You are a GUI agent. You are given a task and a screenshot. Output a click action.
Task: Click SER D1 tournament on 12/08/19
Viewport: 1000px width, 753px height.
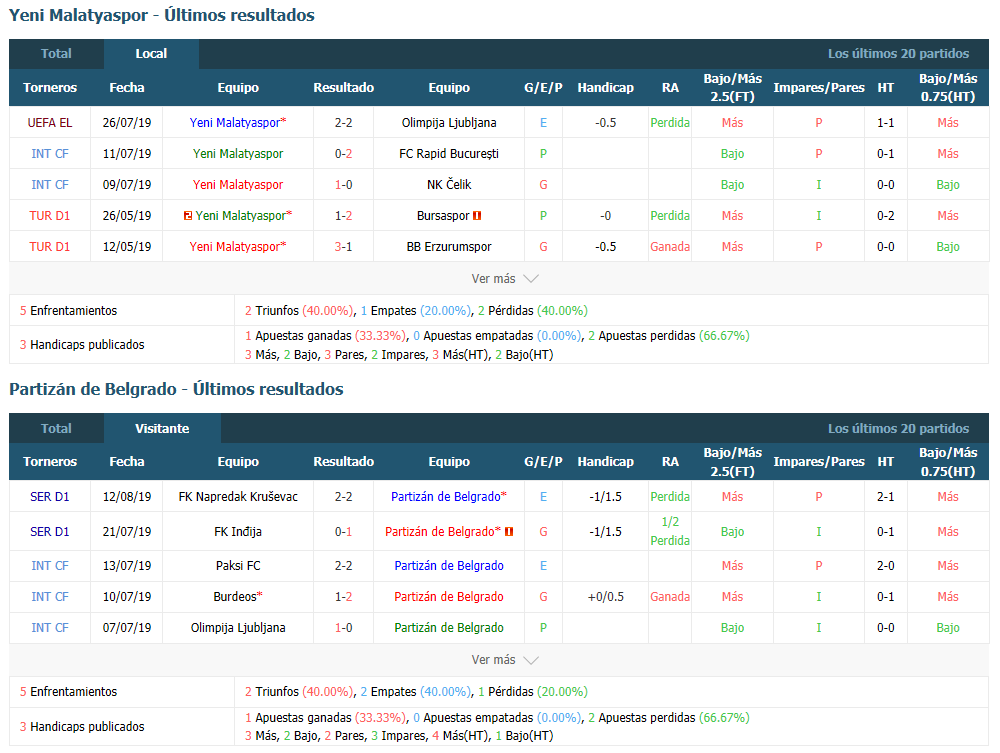tap(50, 497)
